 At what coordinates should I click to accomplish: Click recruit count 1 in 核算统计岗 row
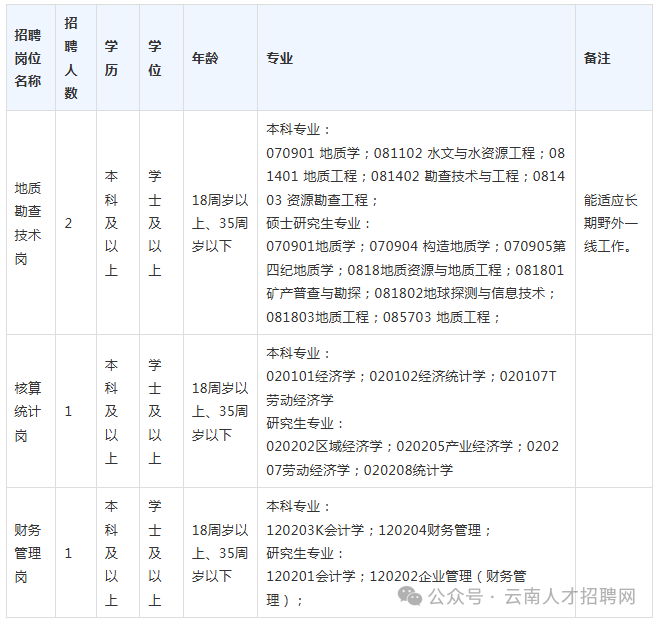(76, 411)
